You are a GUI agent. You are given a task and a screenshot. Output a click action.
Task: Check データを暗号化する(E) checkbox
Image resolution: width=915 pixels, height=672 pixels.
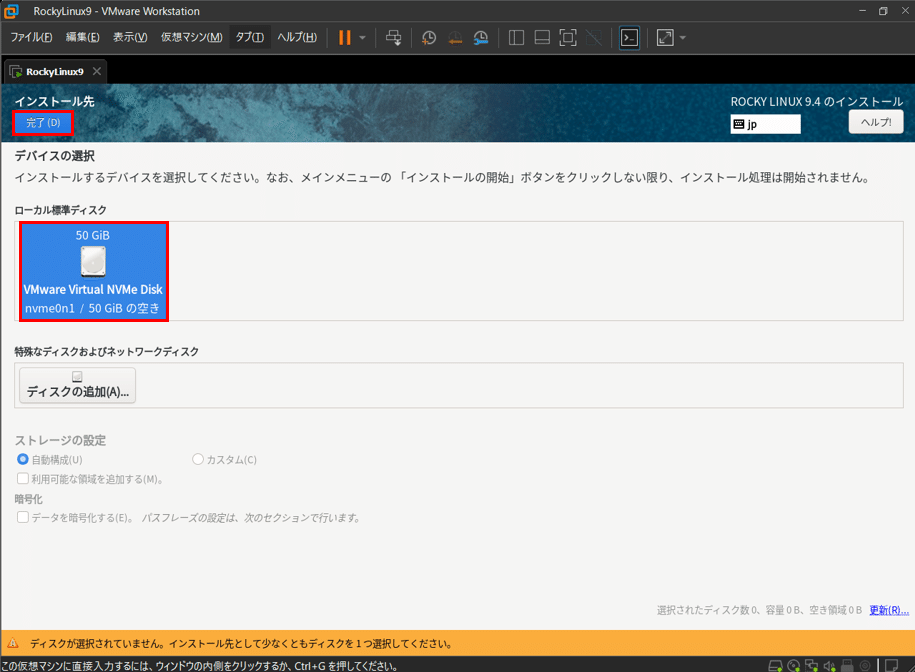23,517
